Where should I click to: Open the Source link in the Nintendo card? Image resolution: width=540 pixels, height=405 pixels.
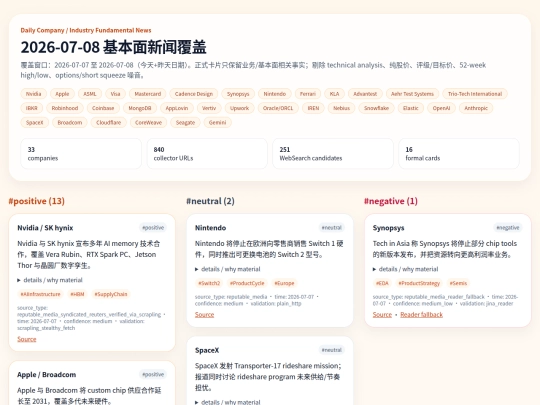204,314
